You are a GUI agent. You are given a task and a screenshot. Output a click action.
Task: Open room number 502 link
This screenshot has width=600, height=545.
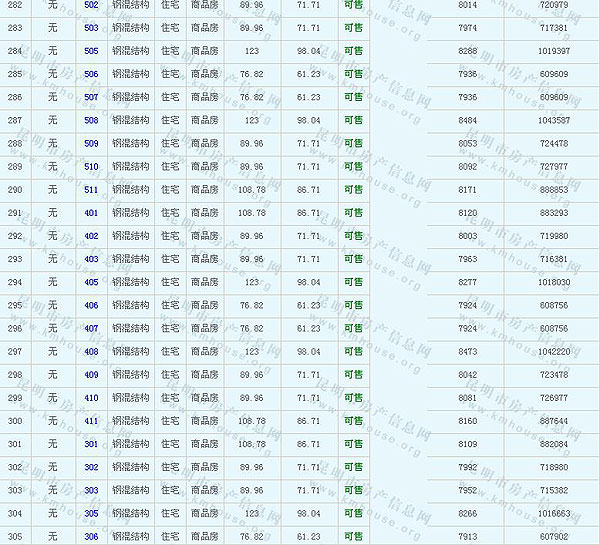click(x=91, y=5)
